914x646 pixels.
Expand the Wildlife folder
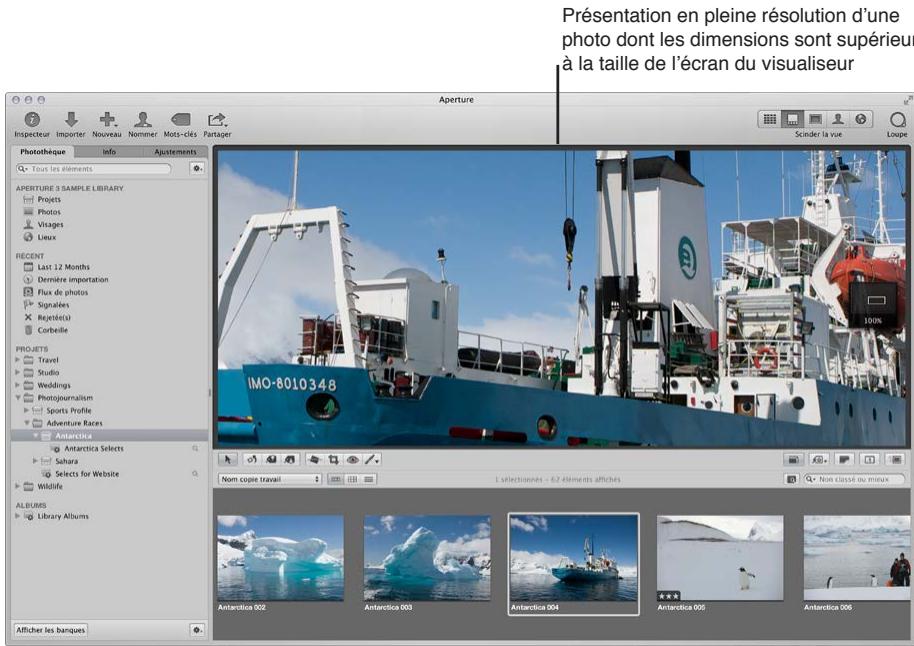17,486
